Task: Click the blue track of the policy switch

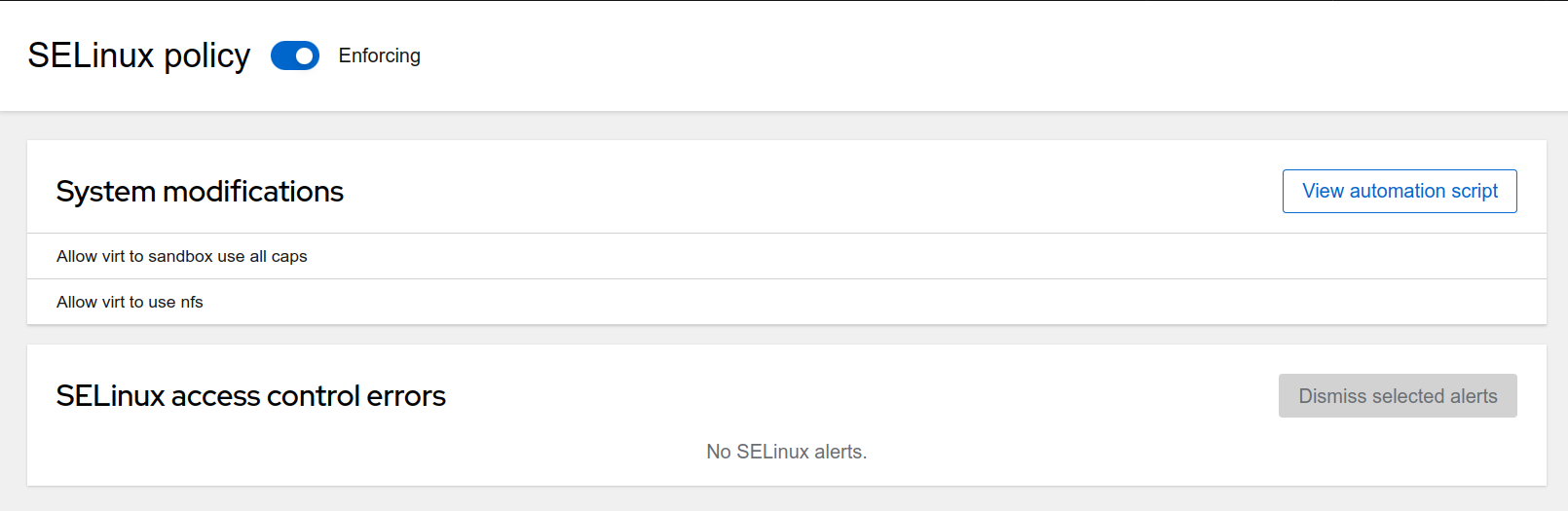Action: pos(282,55)
